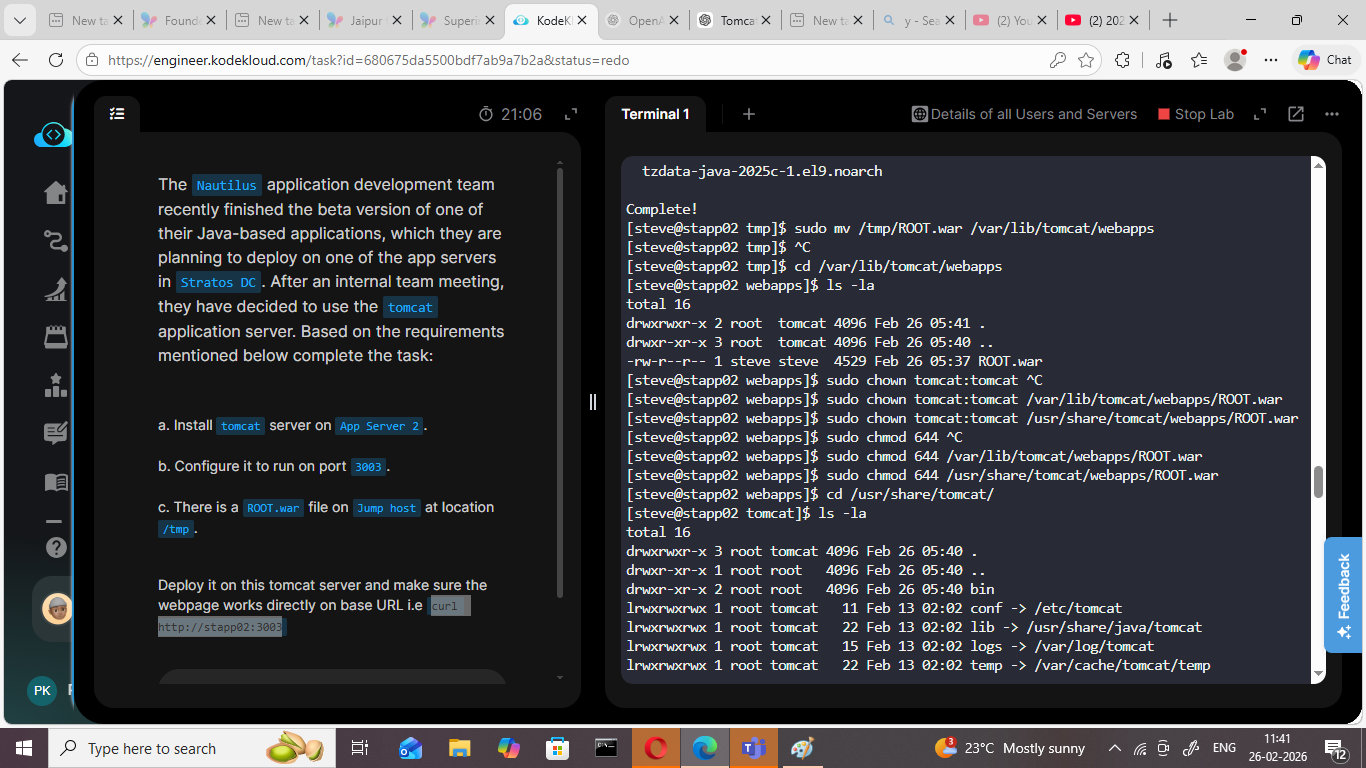Open terminal in a new window
Image resolution: width=1366 pixels, height=768 pixels.
click(1296, 114)
